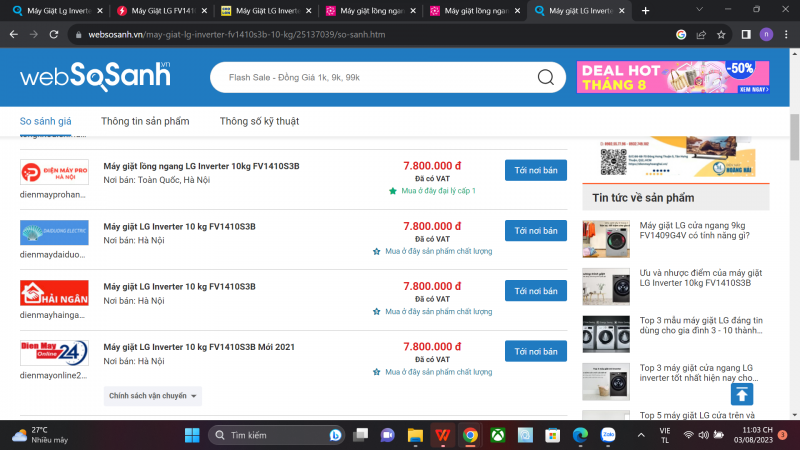Open the share page icon

(x=701, y=34)
